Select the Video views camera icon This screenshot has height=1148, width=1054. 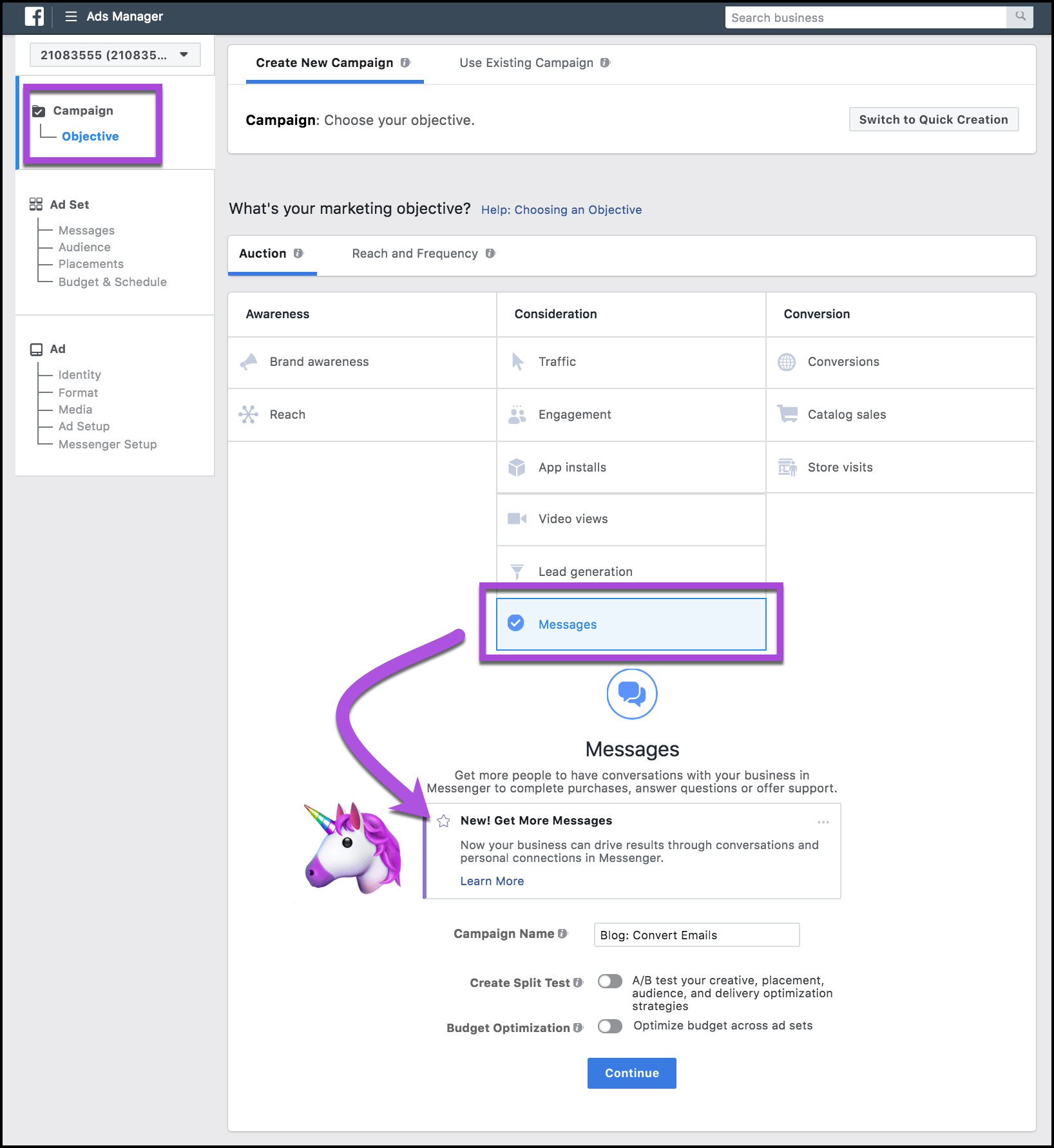[517, 519]
